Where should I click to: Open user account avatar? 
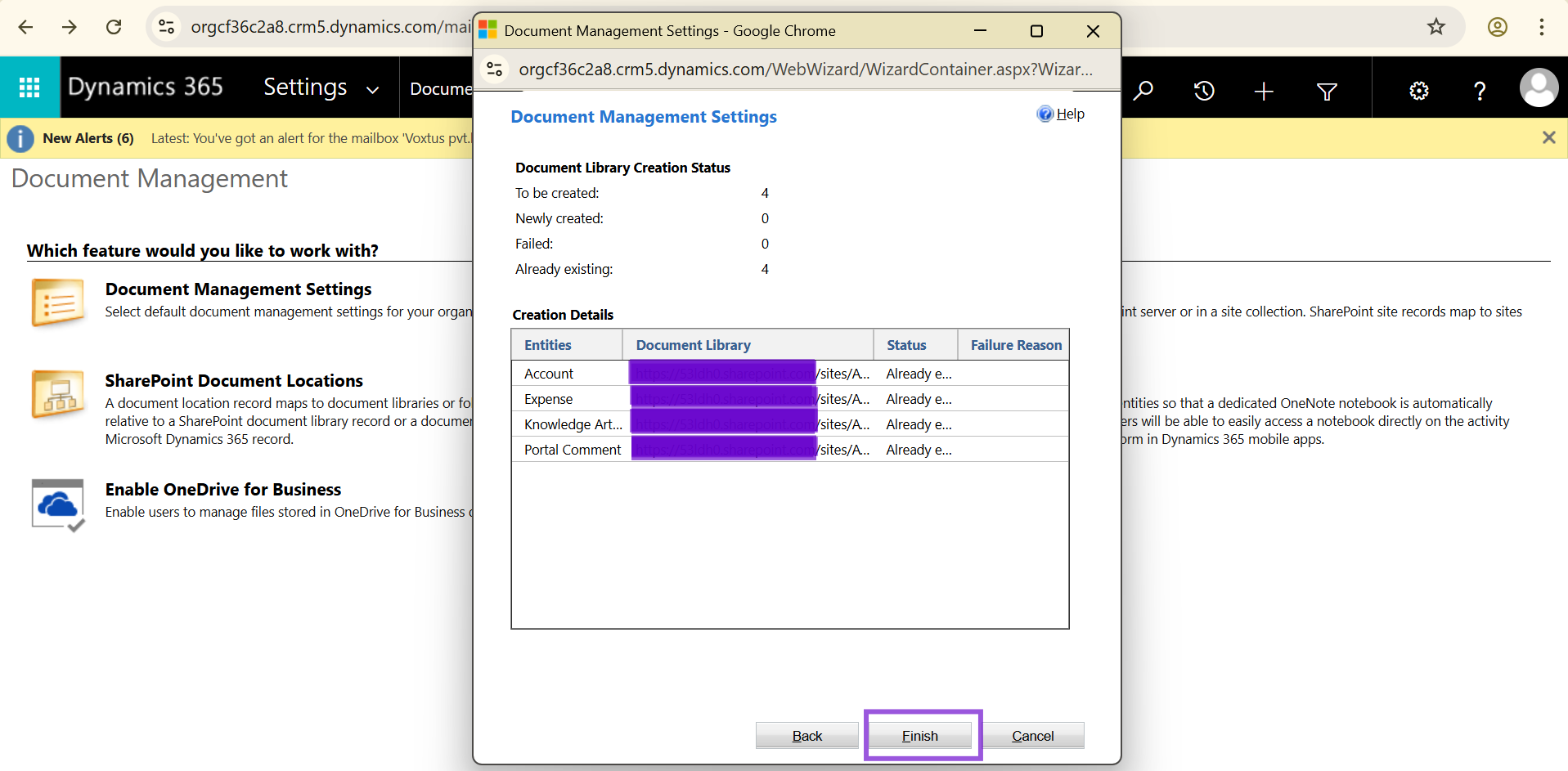(1539, 87)
